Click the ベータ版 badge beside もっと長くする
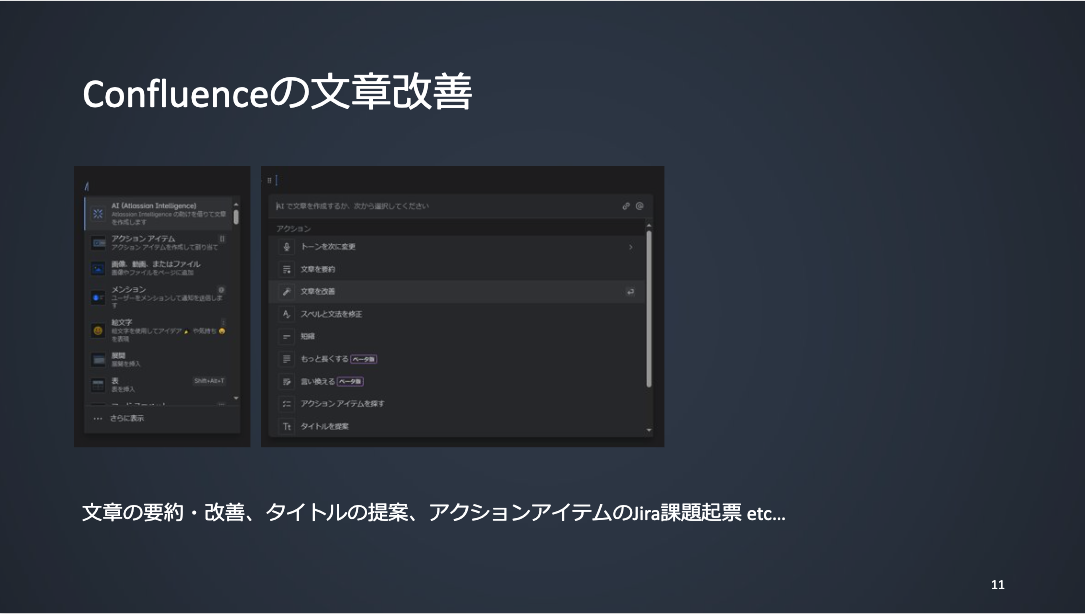The height and width of the screenshot is (614, 1085). pyautogui.click(x=363, y=359)
